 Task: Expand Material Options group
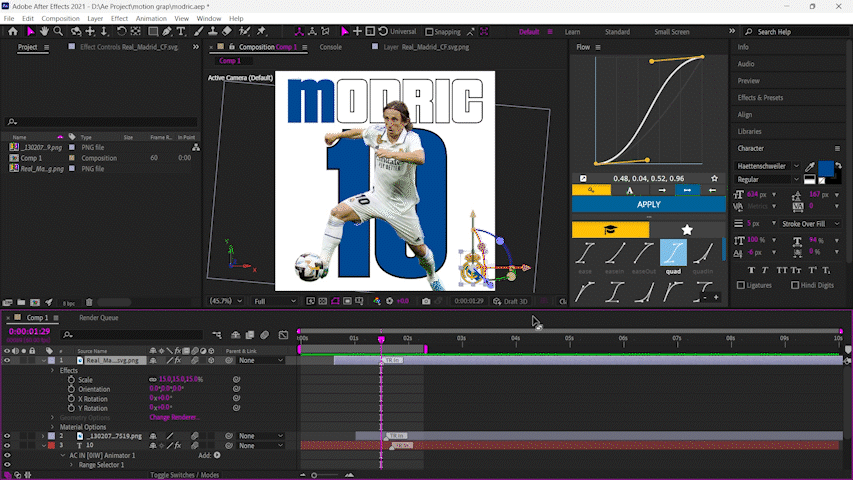[x=53, y=427]
